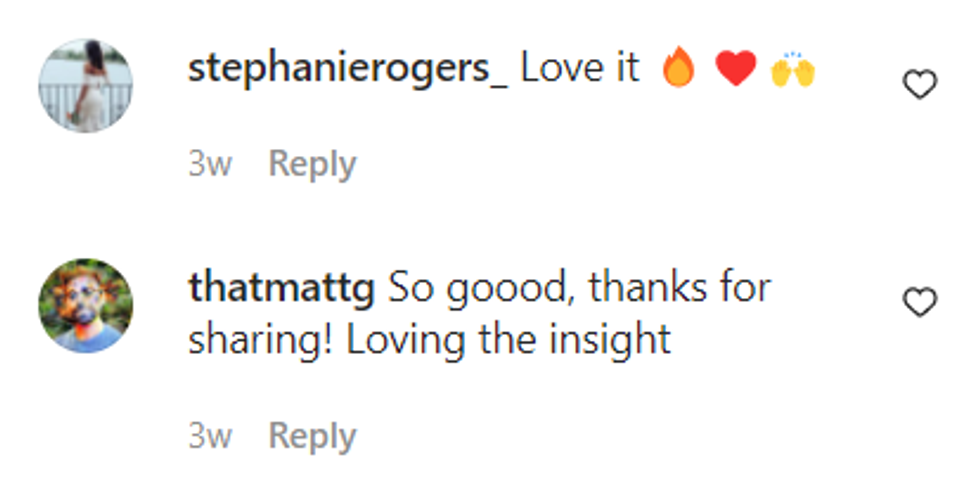Click the "Love it" comment text
980x492 pixels.
(x=580, y=69)
